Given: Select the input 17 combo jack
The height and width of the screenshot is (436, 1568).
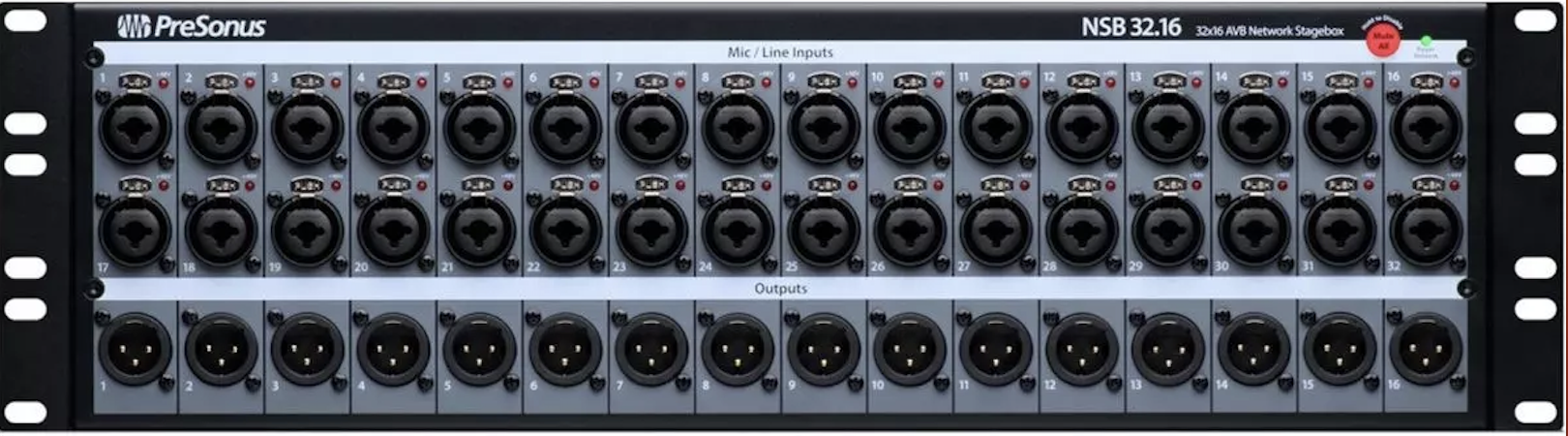Looking at the screenshot, I should [x=136, y=231].
